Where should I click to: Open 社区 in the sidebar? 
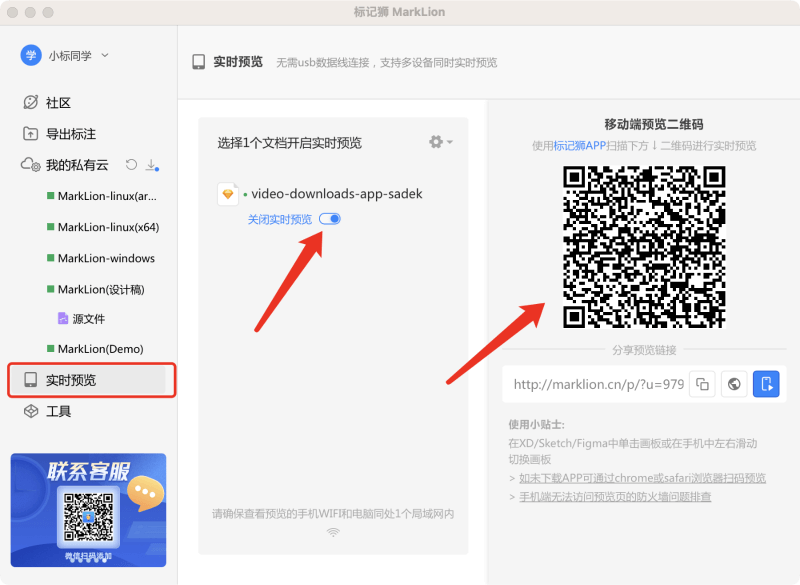(58, 103)
